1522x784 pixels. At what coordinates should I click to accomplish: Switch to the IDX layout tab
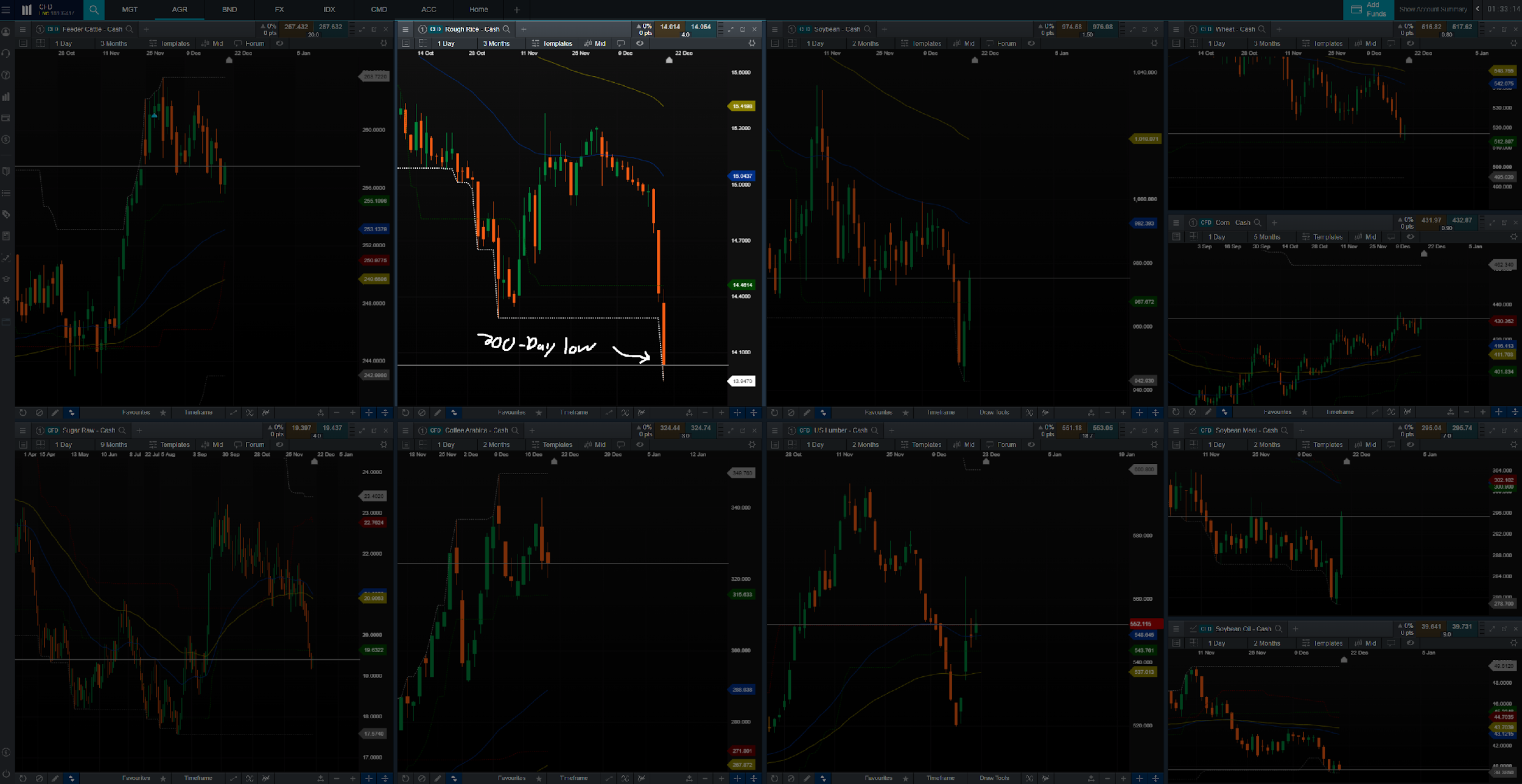tap(329, 10)
